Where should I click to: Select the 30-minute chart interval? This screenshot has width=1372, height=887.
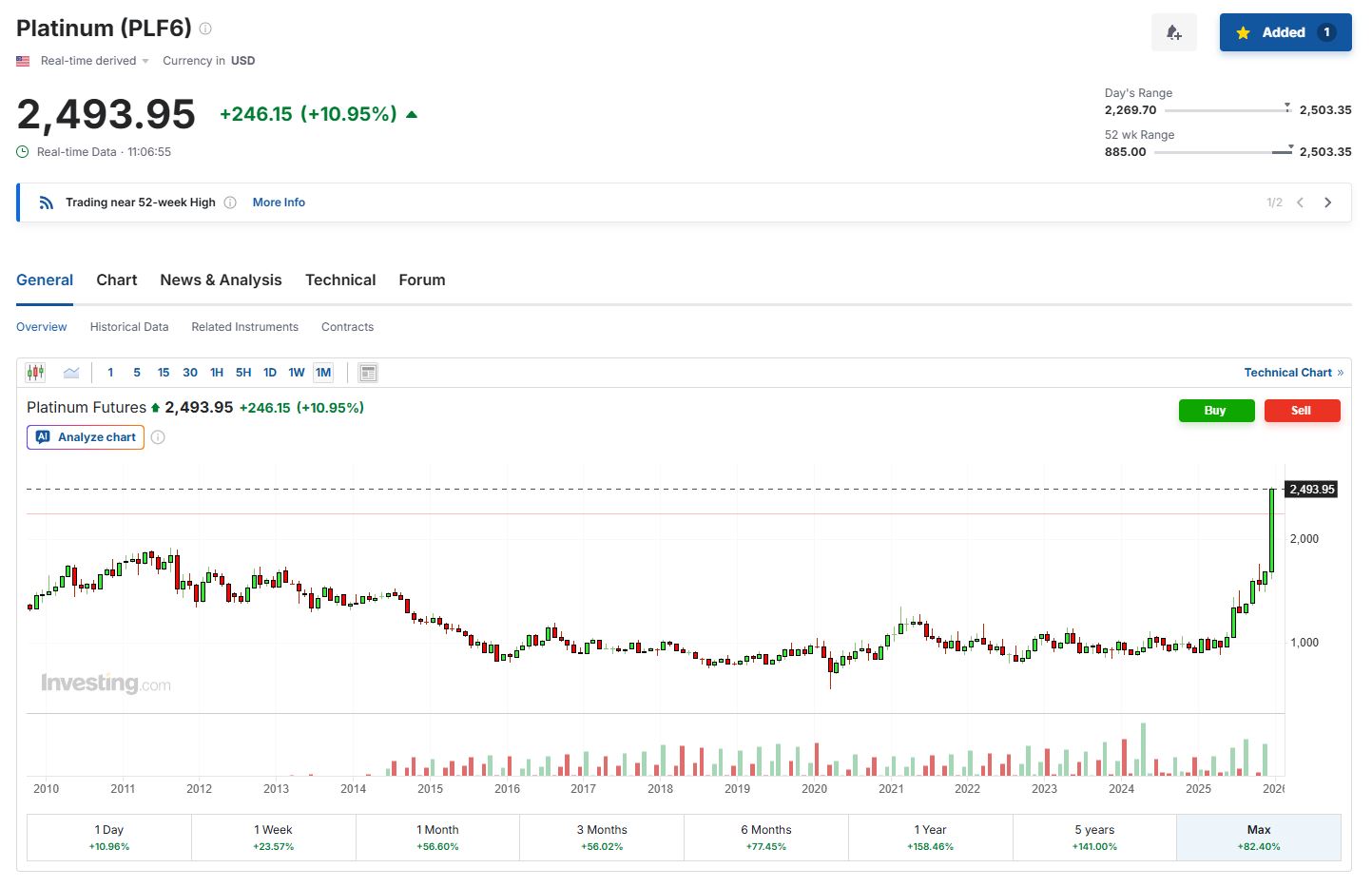[x=190, y=373]
